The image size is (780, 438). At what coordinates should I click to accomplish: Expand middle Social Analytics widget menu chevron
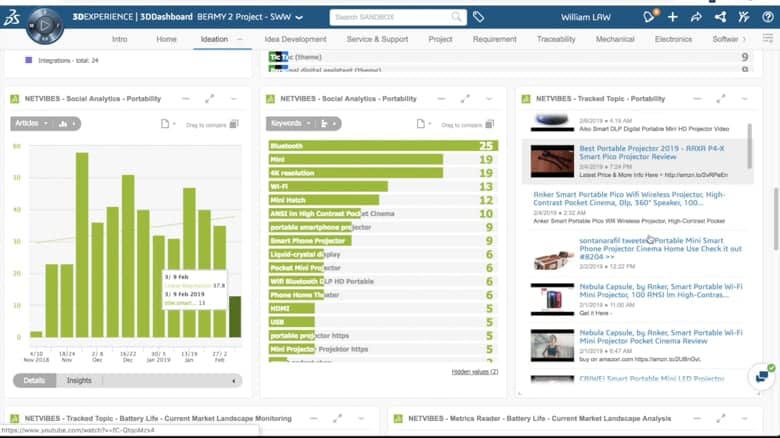(x=489, y=99)
